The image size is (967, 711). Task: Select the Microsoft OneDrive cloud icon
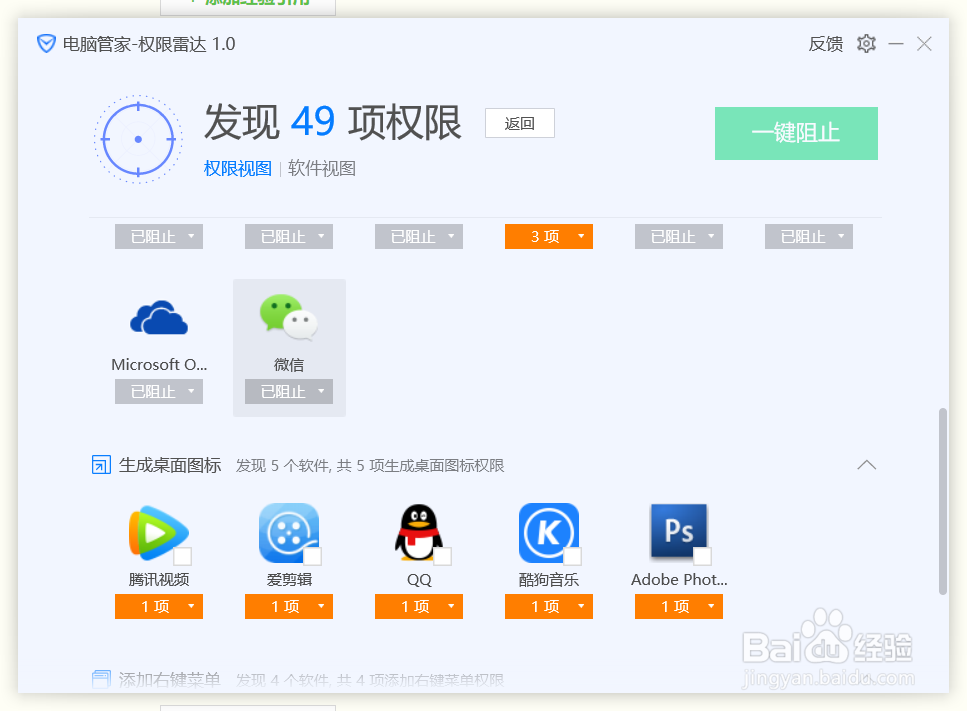[x=159, y=318]
